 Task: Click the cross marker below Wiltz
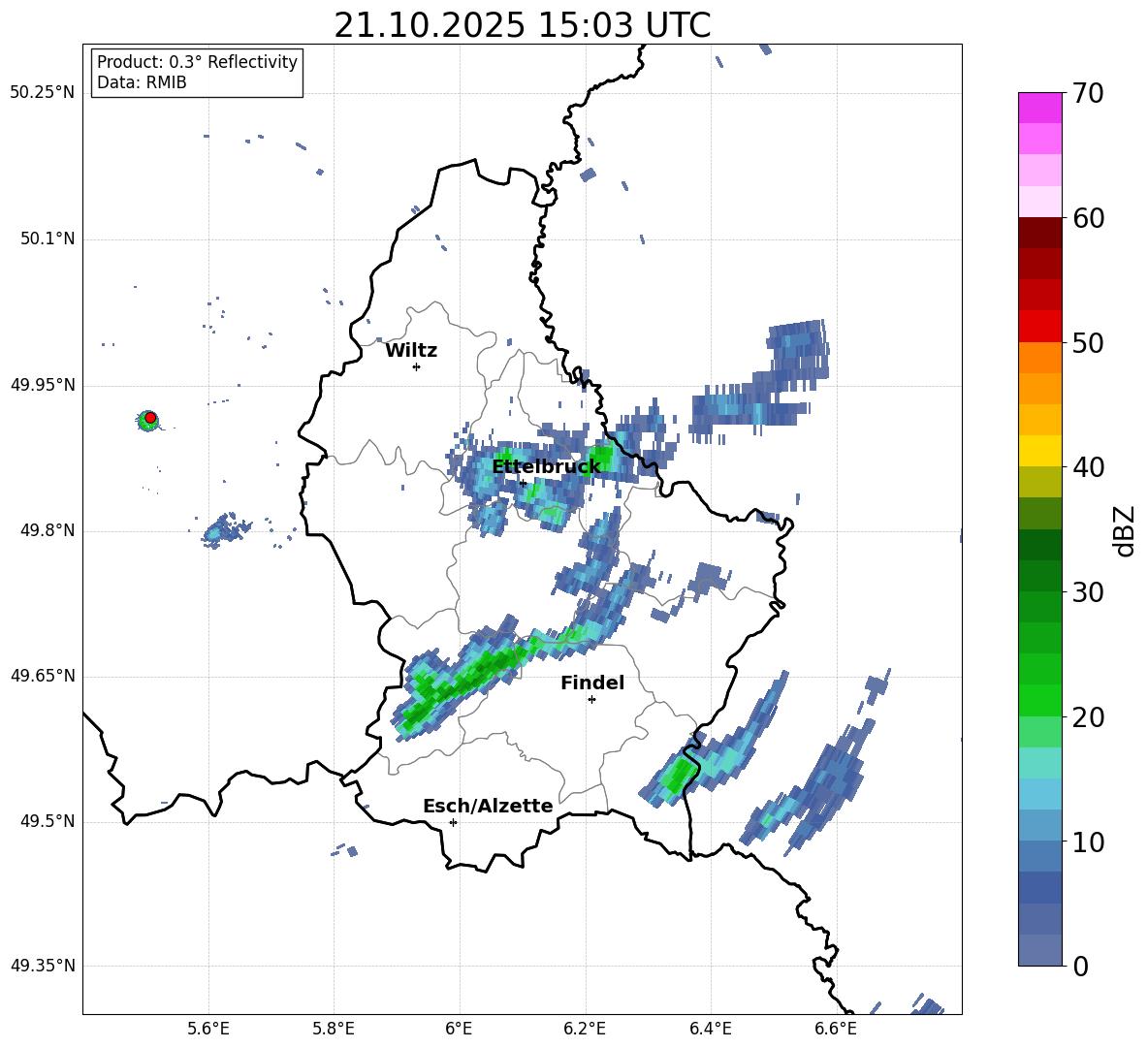(x=416, y=366)
